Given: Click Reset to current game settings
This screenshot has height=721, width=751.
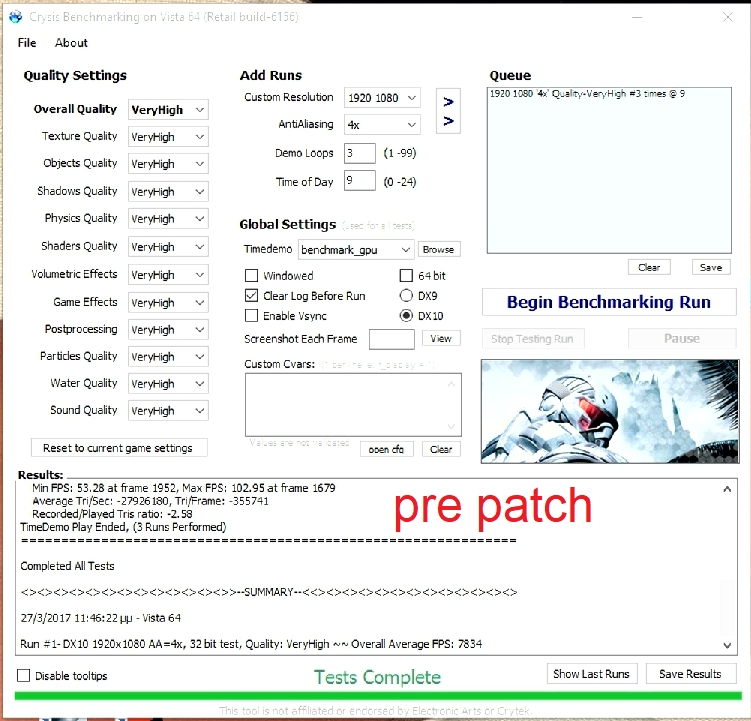Looking at the screenshot, I should click(118, 448).
